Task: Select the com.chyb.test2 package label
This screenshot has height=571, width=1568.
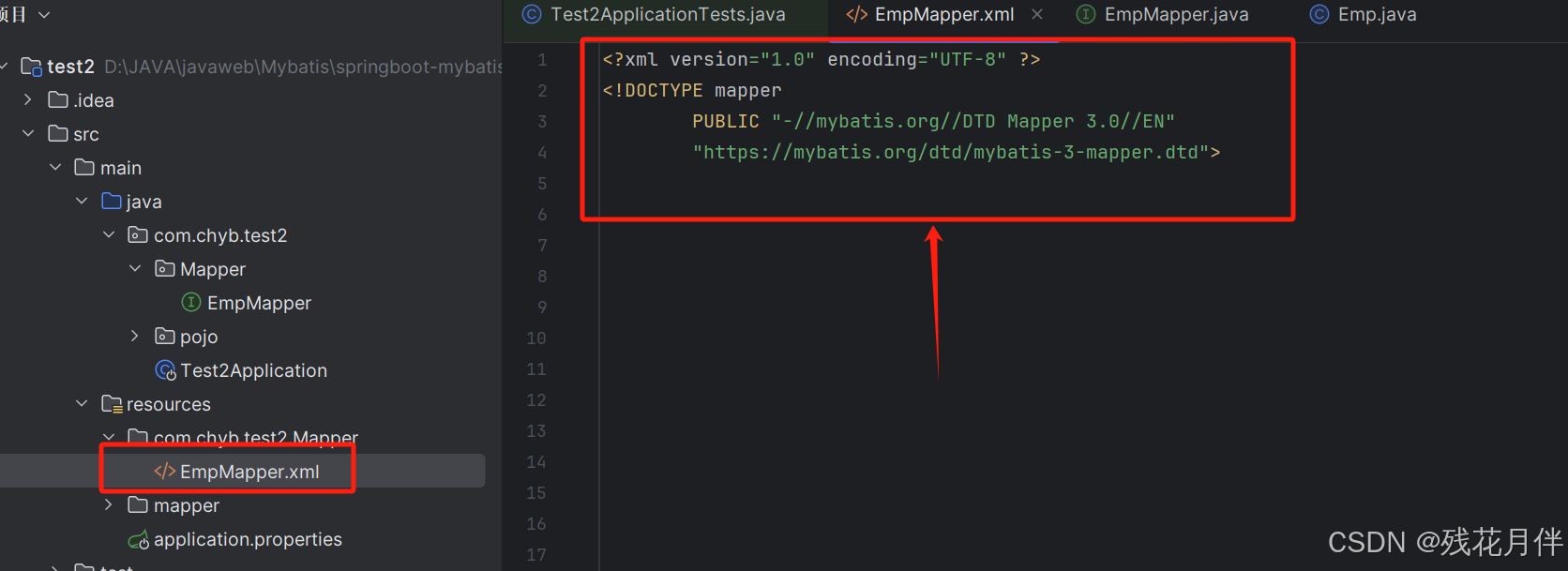Action: (x=220, y=235)
